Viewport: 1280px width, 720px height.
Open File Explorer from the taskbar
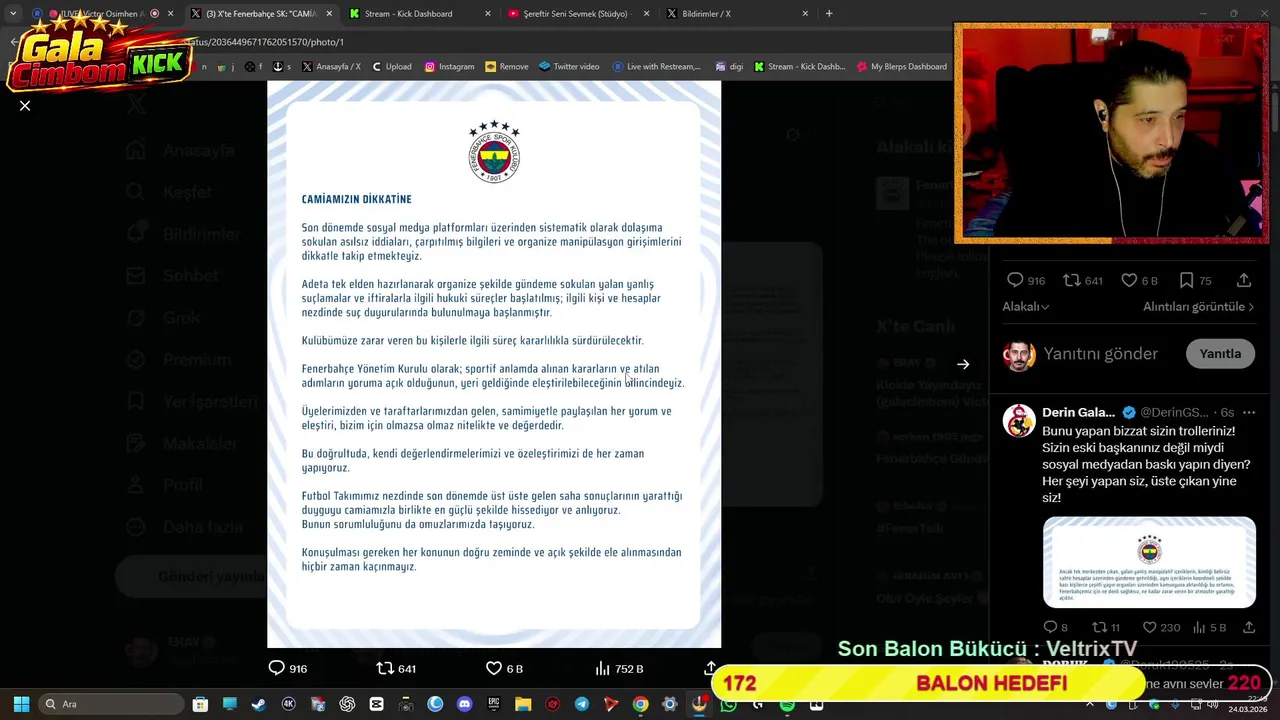click(x=523, y=704)
